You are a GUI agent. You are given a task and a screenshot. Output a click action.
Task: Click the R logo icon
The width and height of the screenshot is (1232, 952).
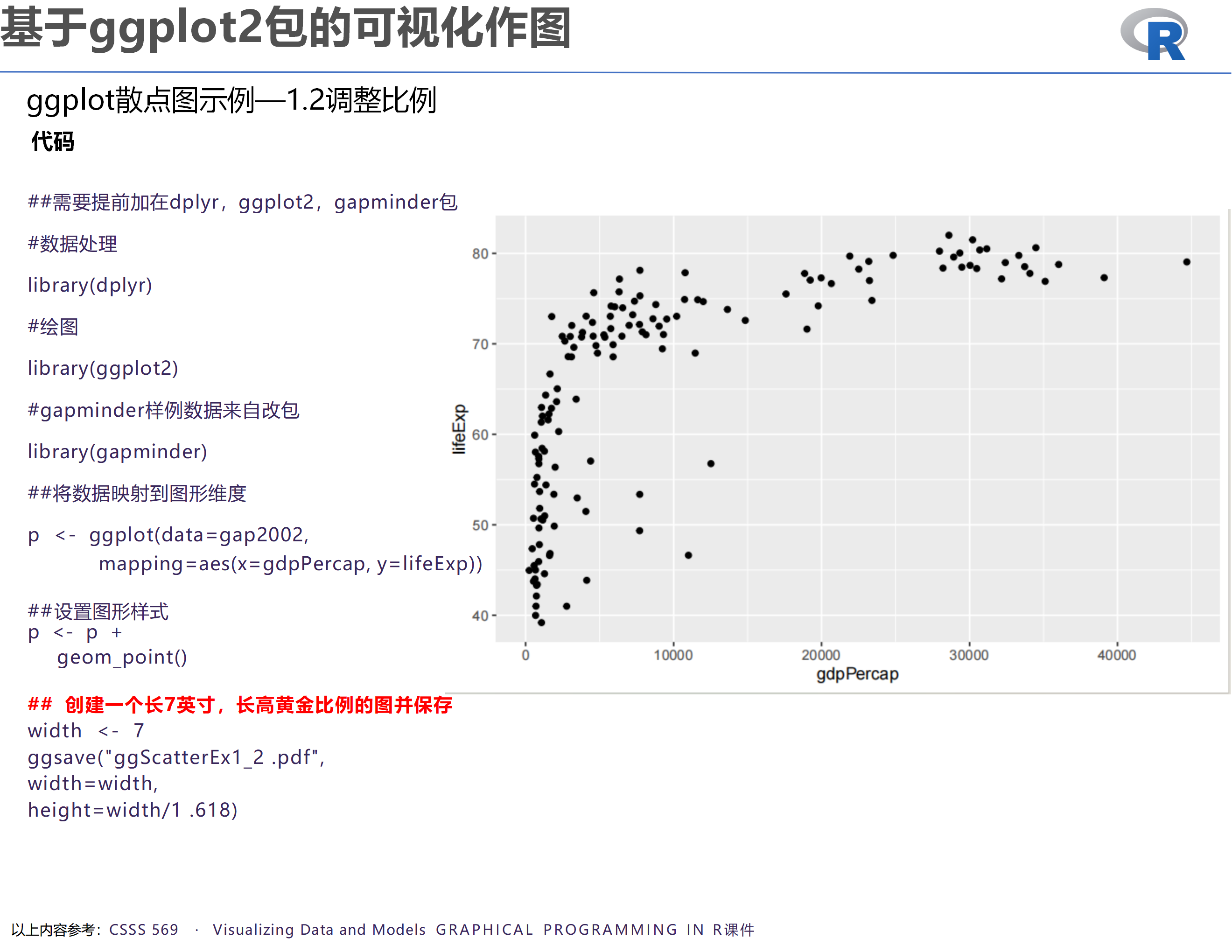coord(1154,34)
